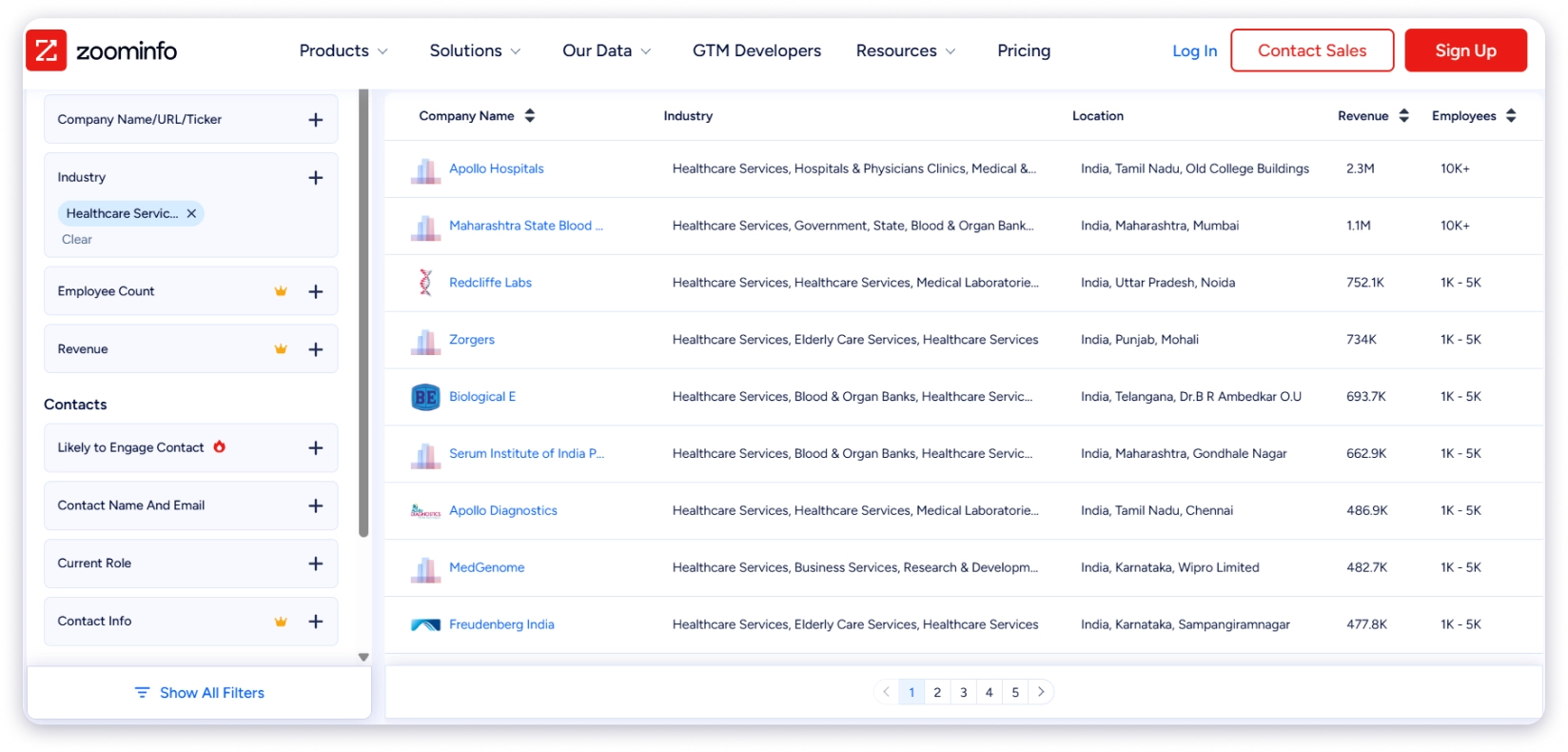The image size is (1568, 752).
Task: Open the Pricing nav item
Action: tap(1024, 50)
